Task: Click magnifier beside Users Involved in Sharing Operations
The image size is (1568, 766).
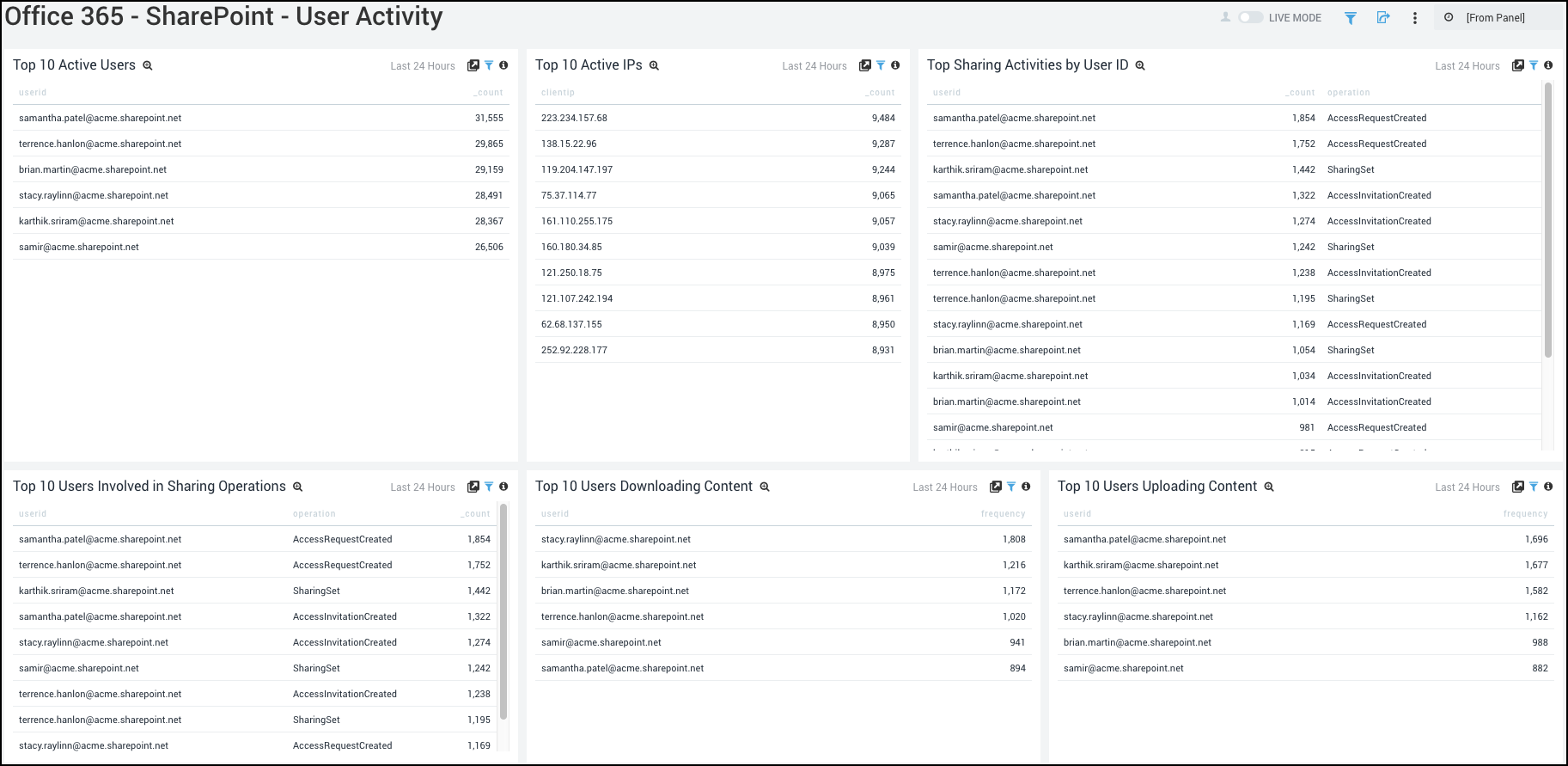Action: click(x=298, y=487)
